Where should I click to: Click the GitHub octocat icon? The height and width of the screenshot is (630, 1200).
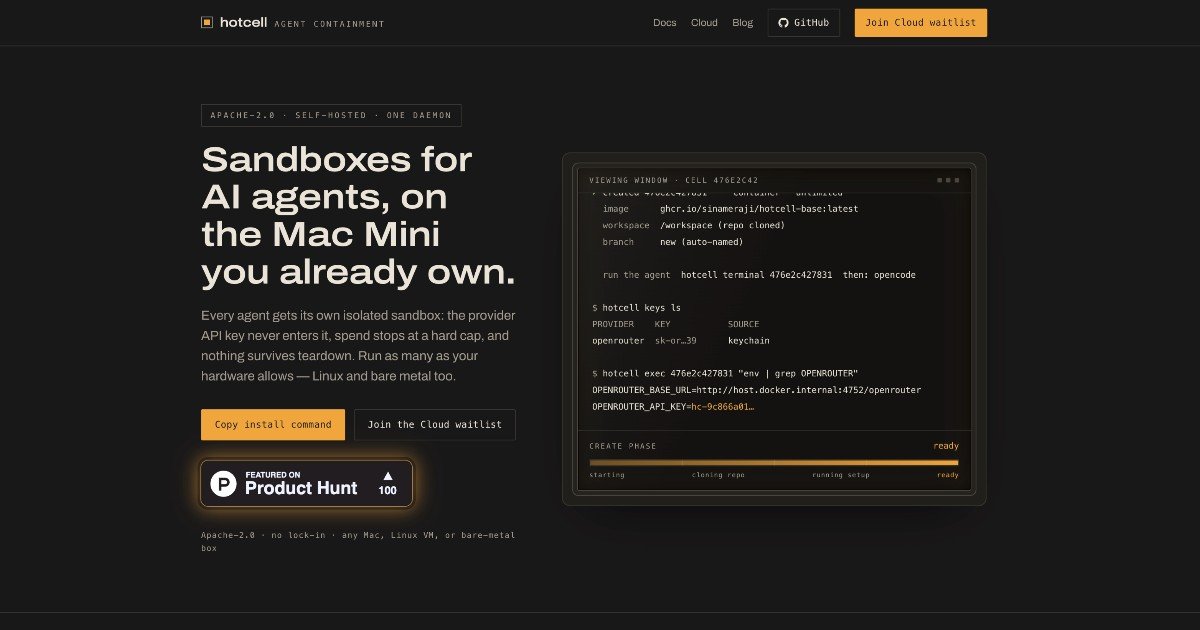click(784, 23)
